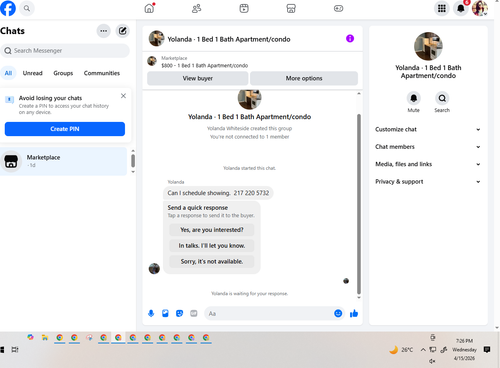Image resolution: width=500 pixels, height=368 pixels.
Task: Open Marketplace icon in top bar
Action: [x=291, y=8]
